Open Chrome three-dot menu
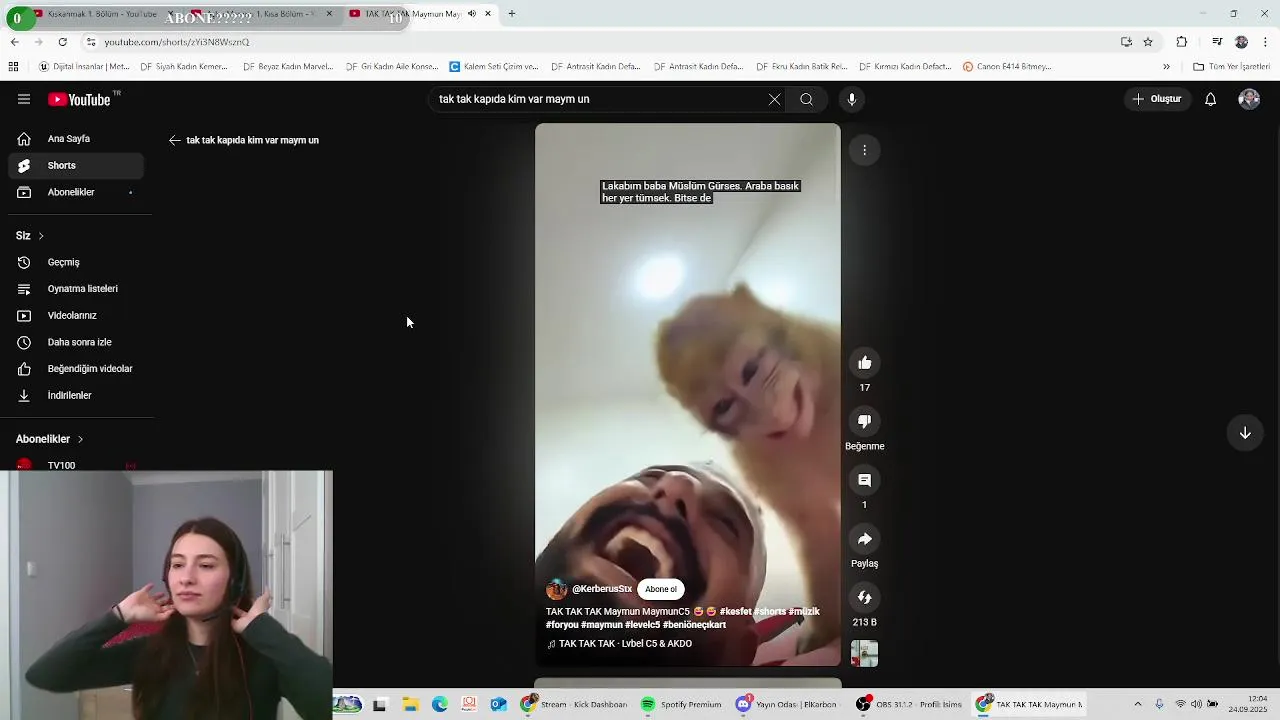This screenshot has height=720, width=1280. tap(1265, 42)
